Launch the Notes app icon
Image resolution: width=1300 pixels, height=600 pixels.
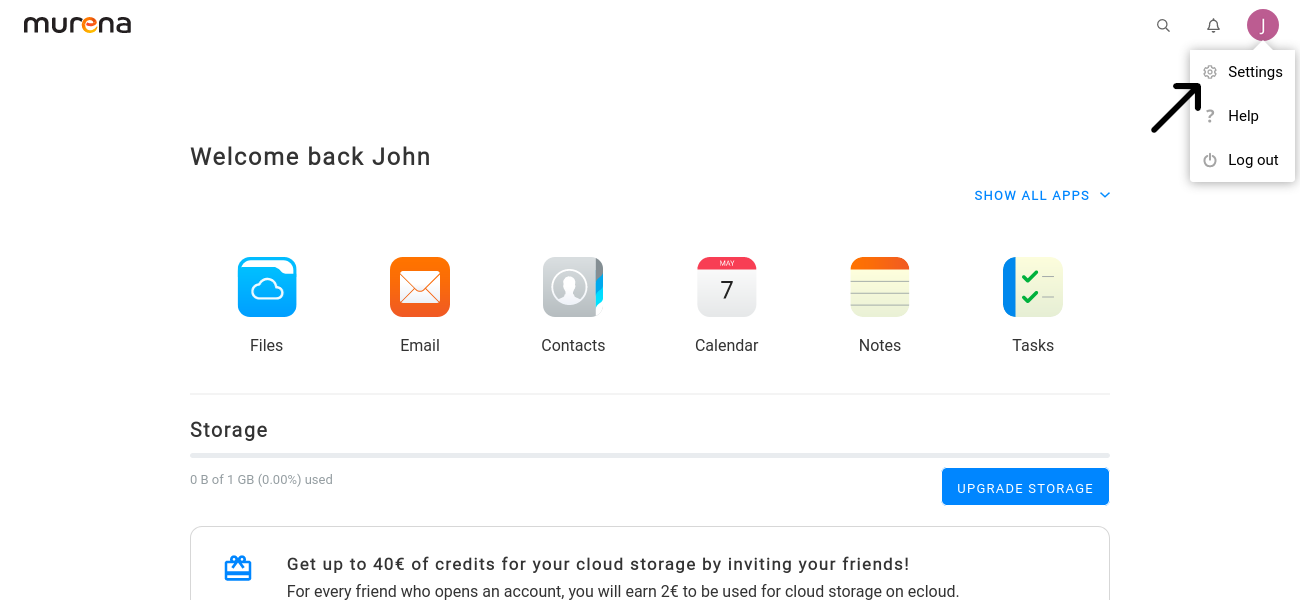click(879, 287)
